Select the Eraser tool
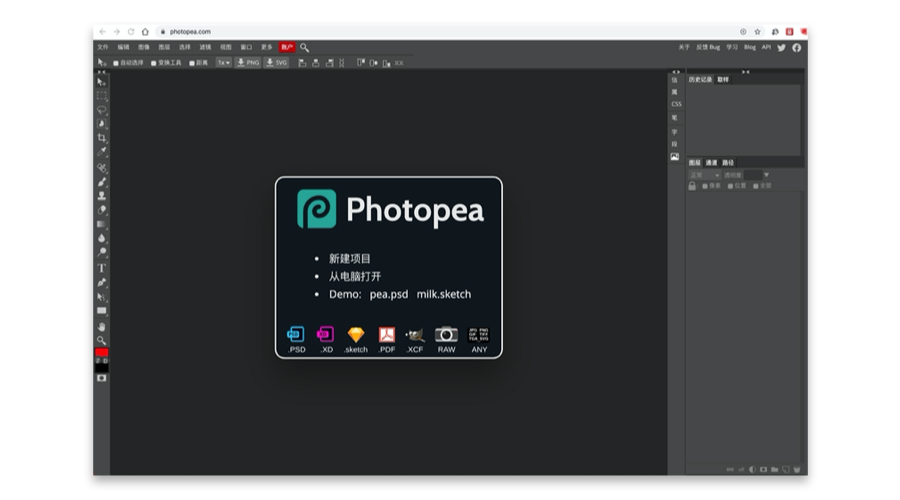 [102, 210]
